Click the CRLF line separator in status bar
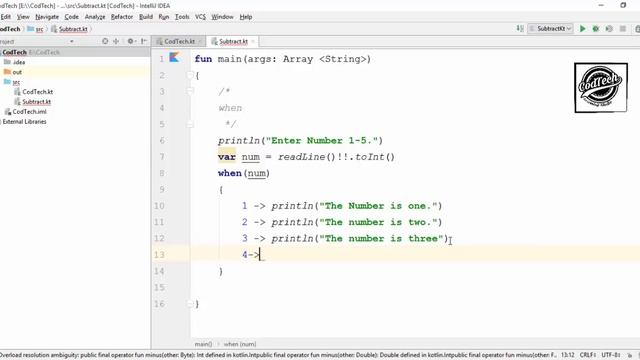640x360 pixels. coord(588,355)
